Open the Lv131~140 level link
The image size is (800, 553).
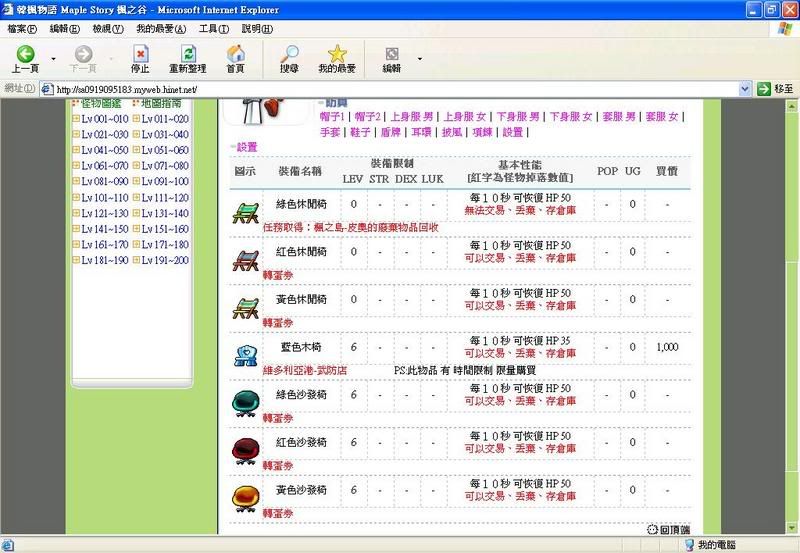pos(165,213)
